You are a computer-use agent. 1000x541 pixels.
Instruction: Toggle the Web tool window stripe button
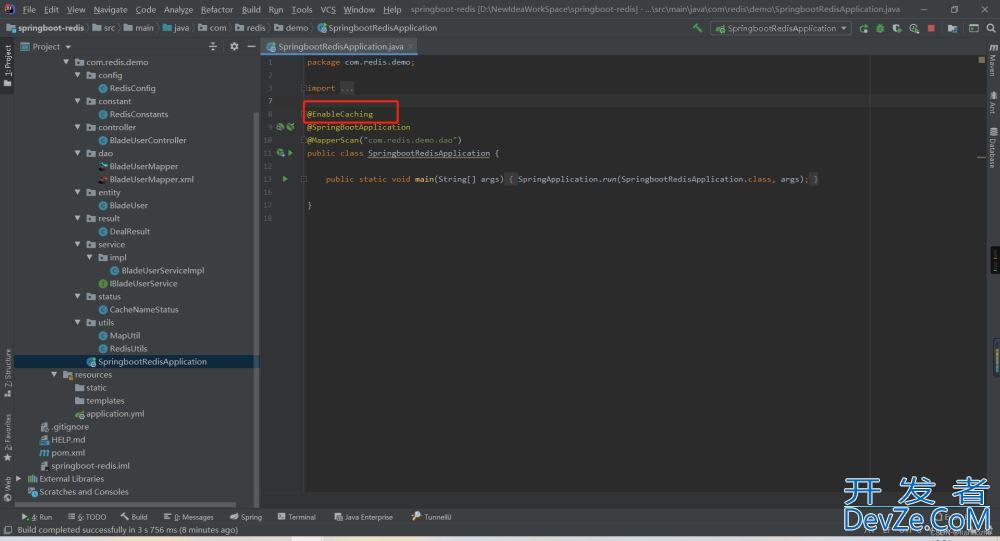point(7,488)
